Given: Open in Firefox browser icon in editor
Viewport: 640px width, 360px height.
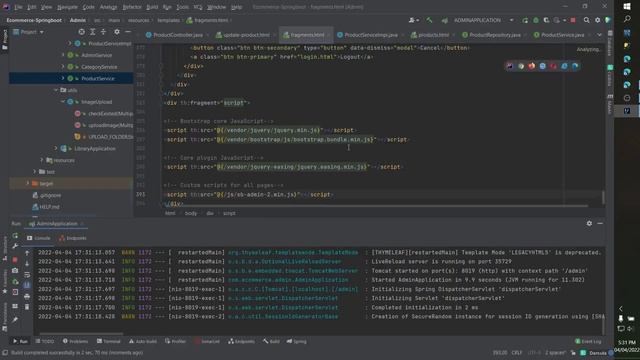Looking at the screenshot, I should 531,66.
